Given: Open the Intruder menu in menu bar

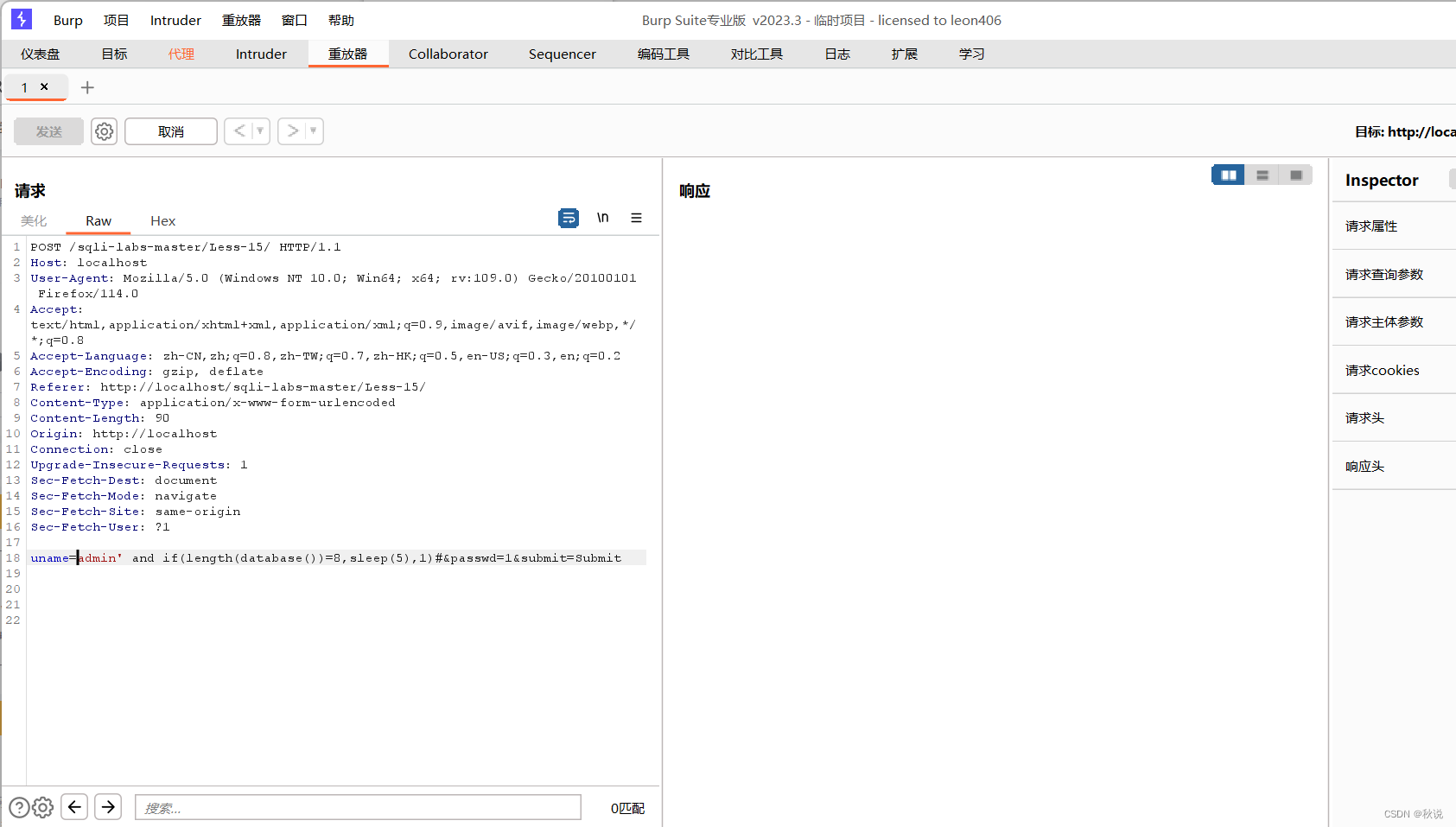Looking at the screenshot, I should coord(175,20).
